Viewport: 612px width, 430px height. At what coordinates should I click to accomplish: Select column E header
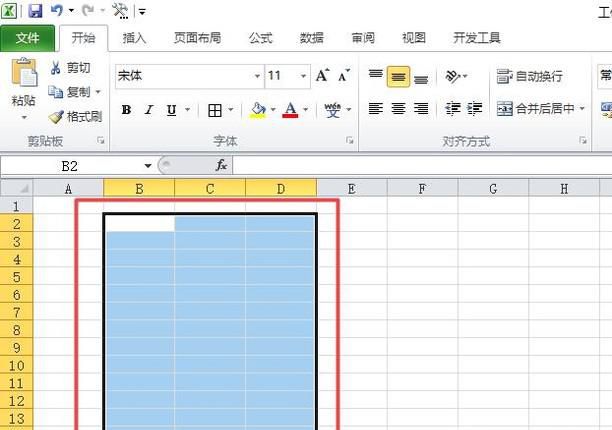pos(351,189)
